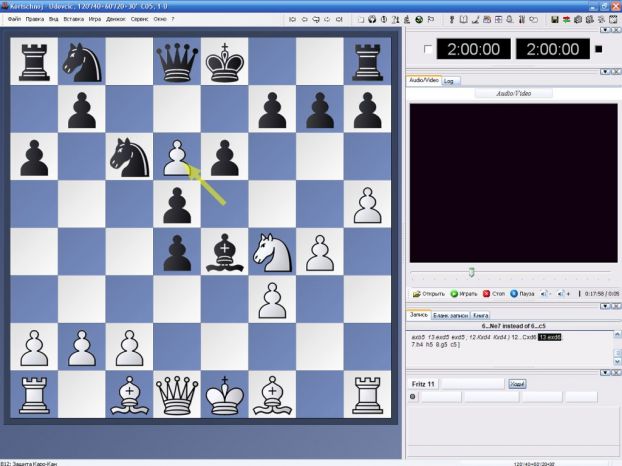This screenshot has height=466, width=622.
Task: Select the black king on e8
Action: [x=225, y=61]
